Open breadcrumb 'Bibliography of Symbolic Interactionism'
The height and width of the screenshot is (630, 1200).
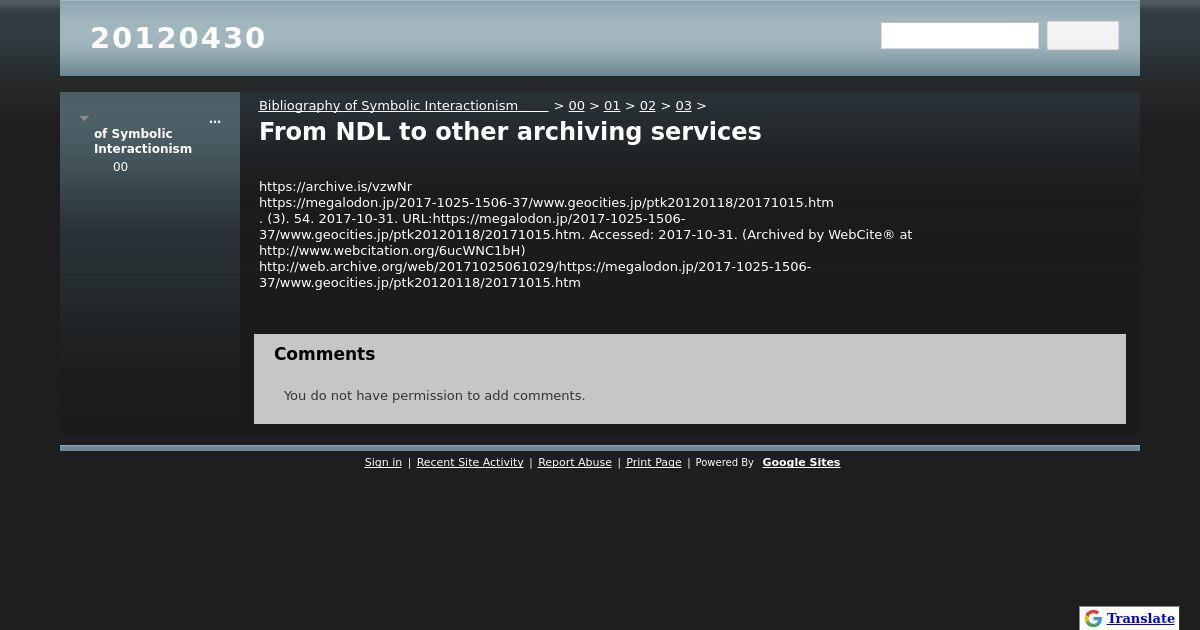[x=403, y=105]
